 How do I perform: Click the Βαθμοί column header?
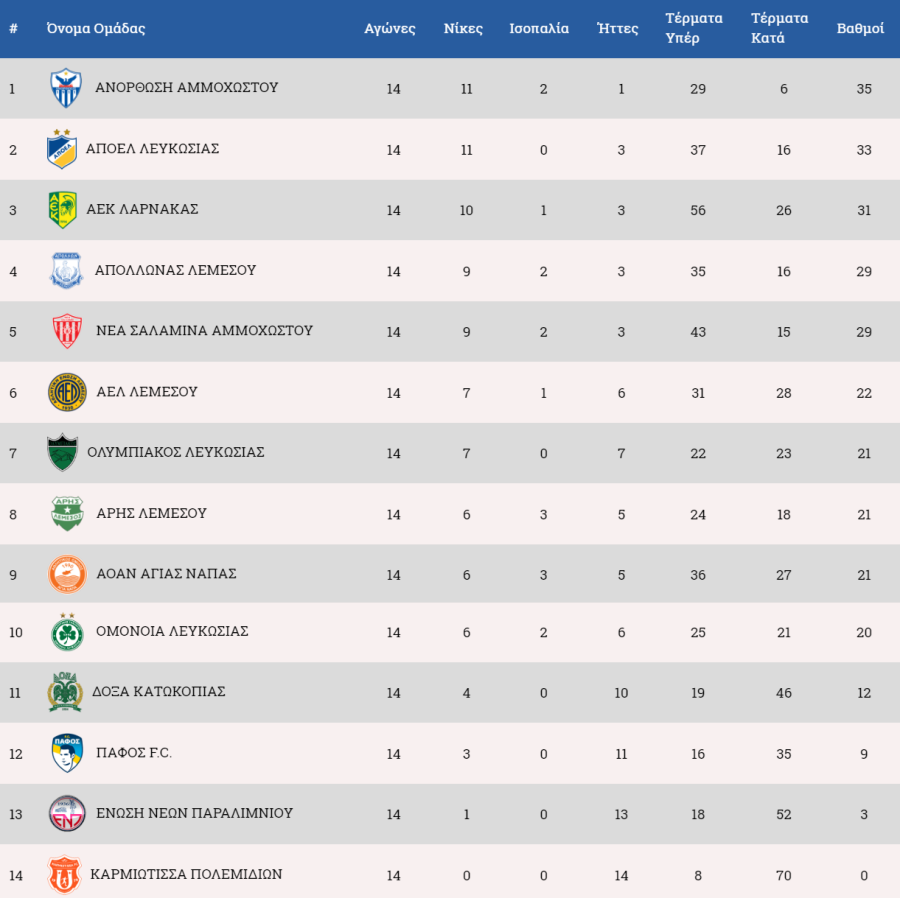click(860, 28)
